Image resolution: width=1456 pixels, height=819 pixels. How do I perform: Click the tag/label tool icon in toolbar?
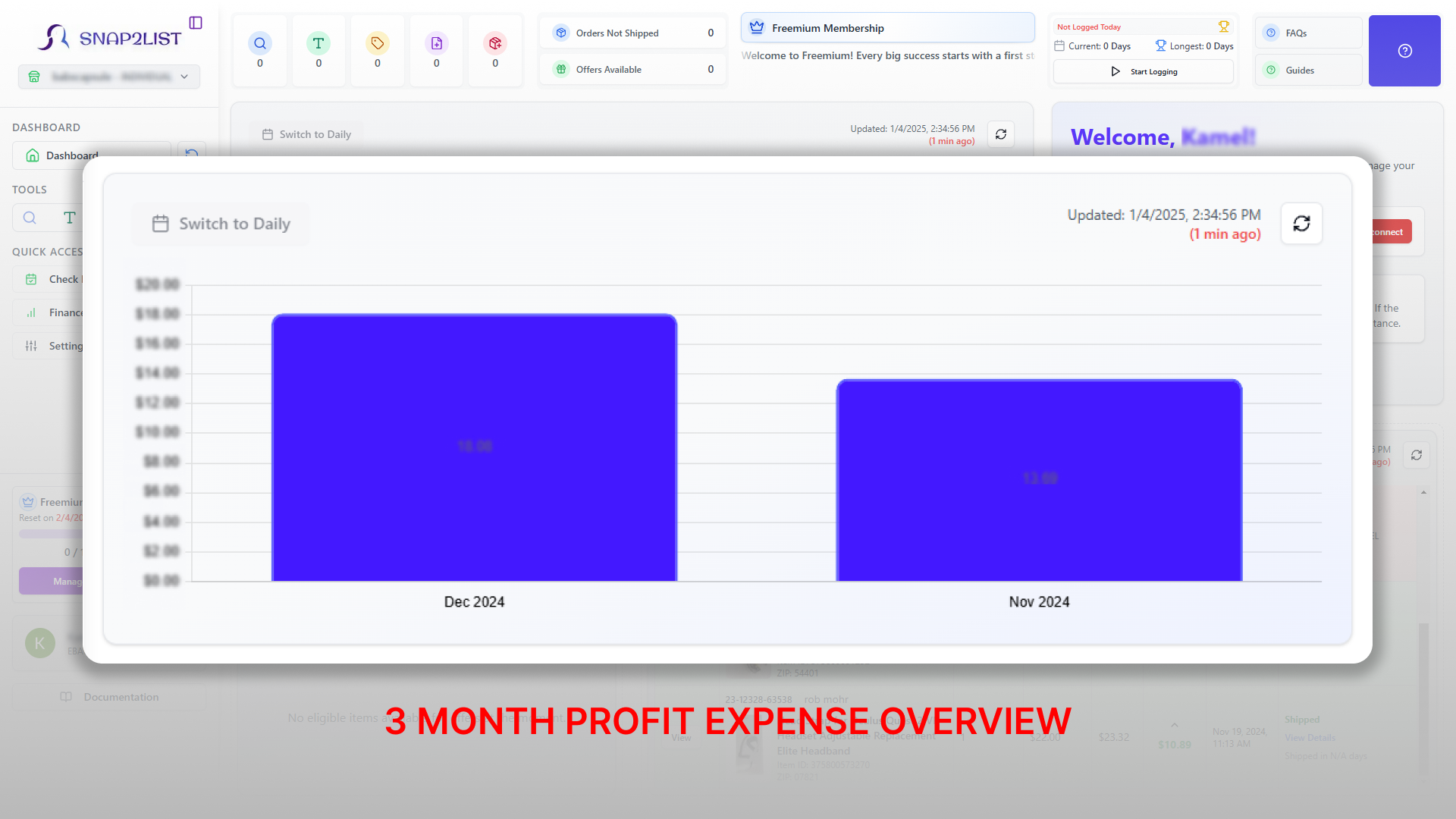click(x=377, y=43)
